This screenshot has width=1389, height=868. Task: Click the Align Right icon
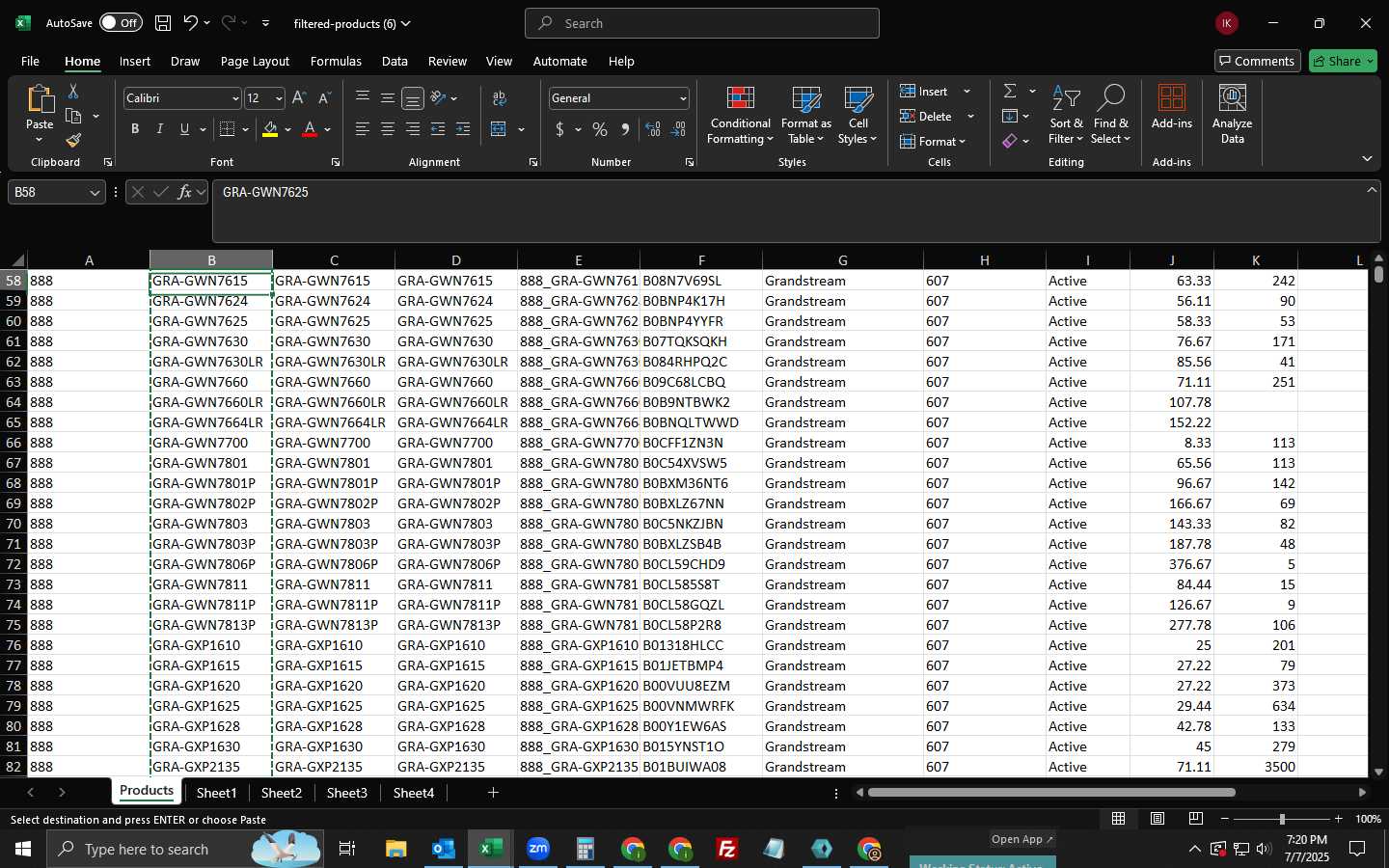(x=413, y=129)
